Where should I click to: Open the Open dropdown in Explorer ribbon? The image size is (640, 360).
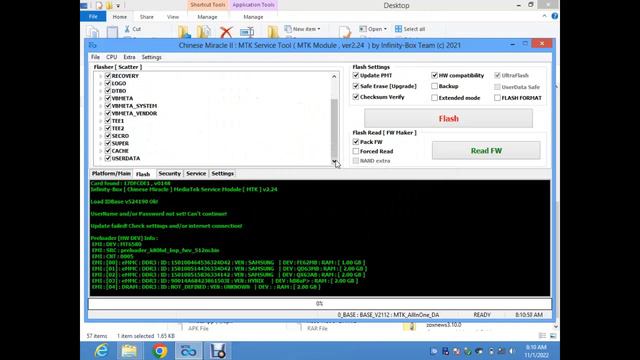click(x=373, y=29)
